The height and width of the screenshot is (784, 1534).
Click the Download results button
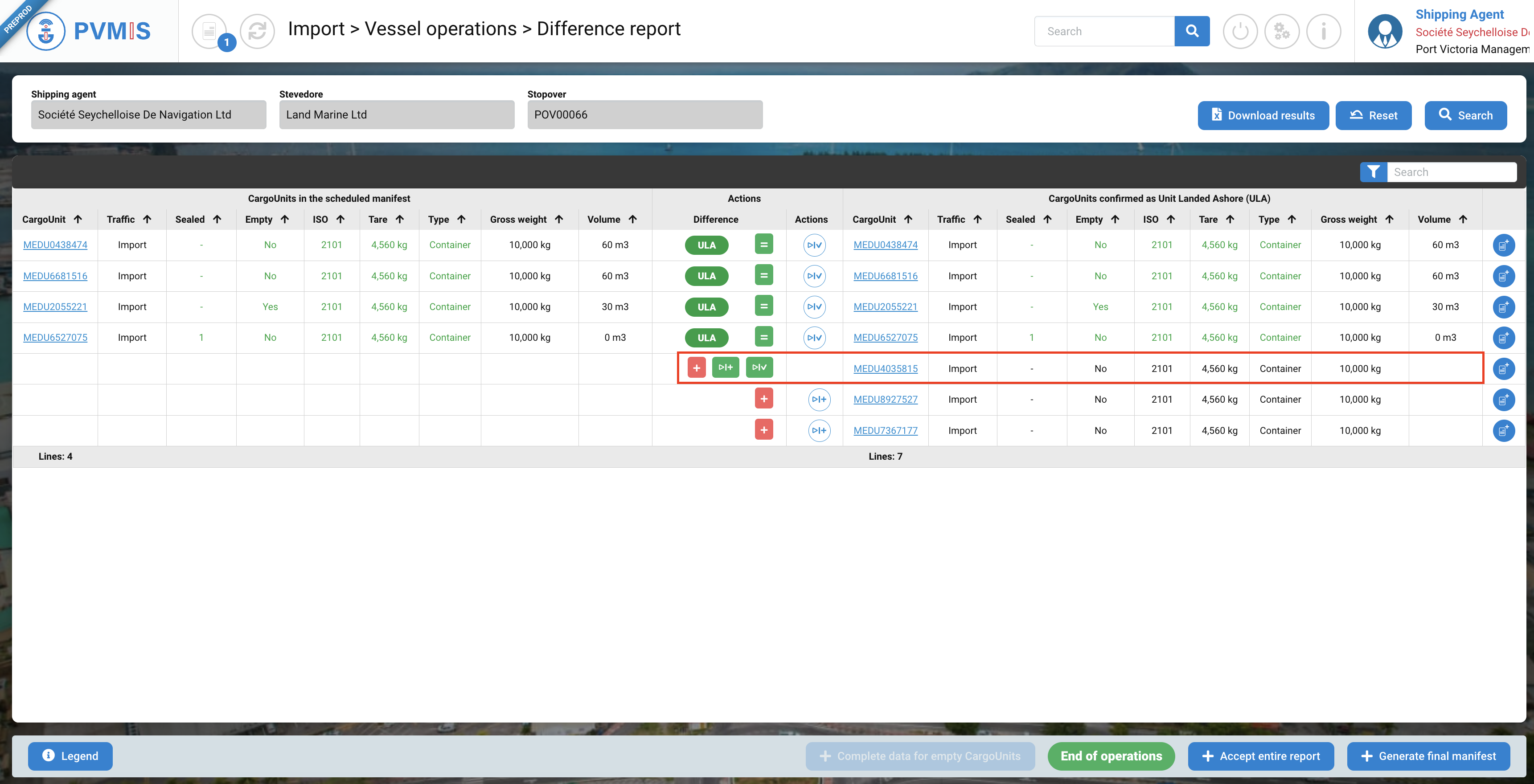pos(1263,115)
